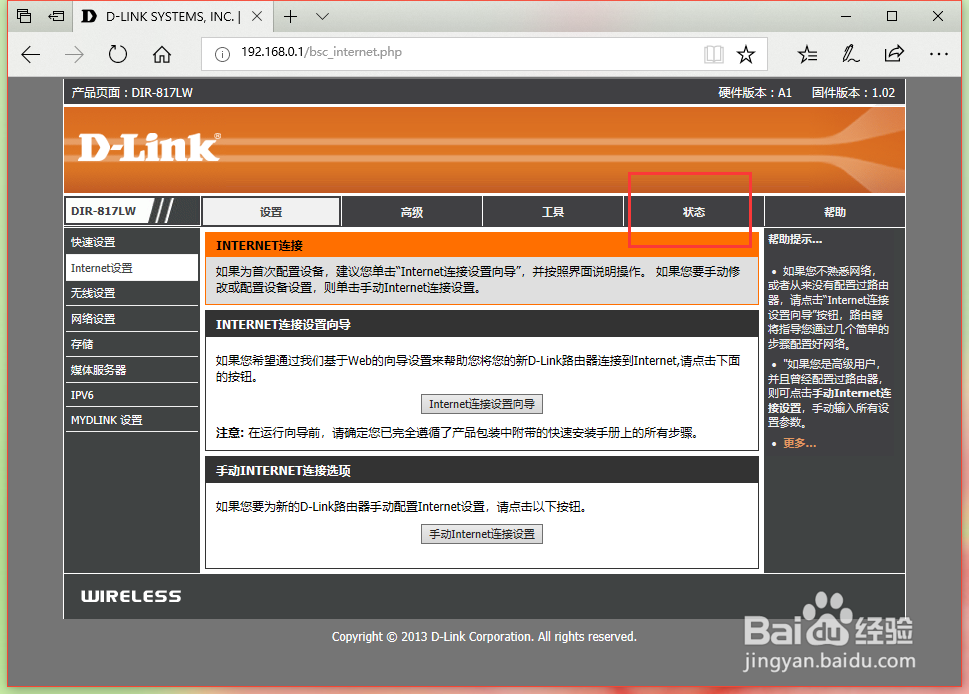Click the 硬件版本 : A1 text
The width and height of the screenshot is (969, 694).
tap(755, 93)
